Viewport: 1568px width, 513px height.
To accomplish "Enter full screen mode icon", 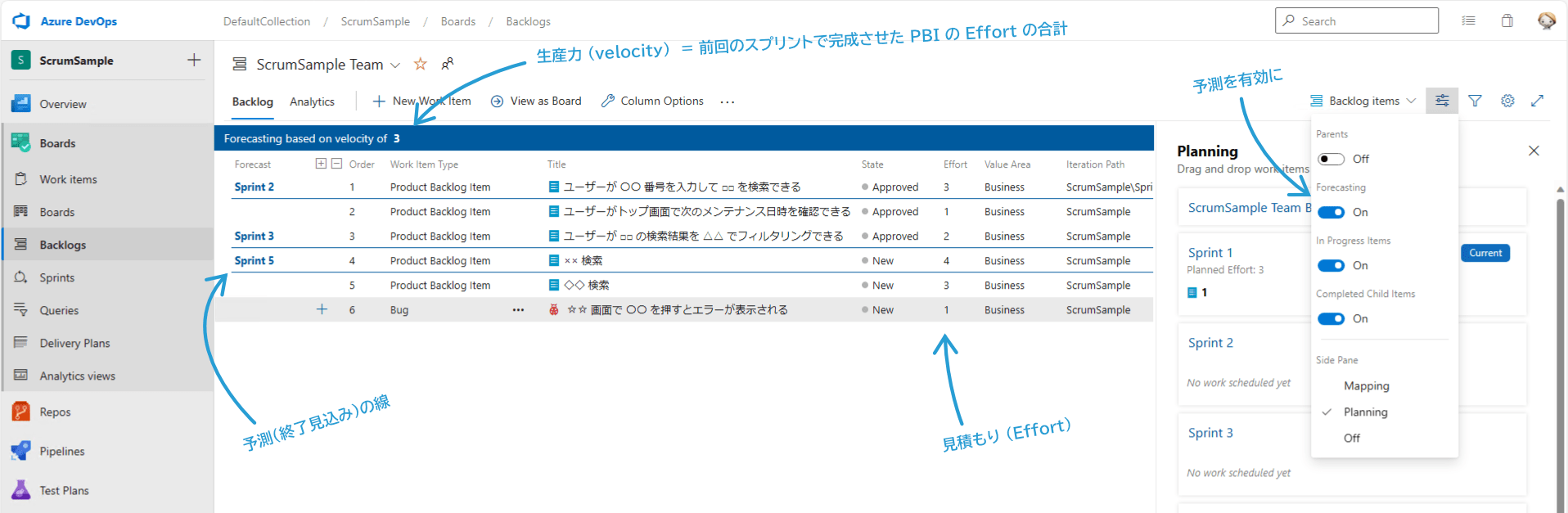I will (1538, 101).
